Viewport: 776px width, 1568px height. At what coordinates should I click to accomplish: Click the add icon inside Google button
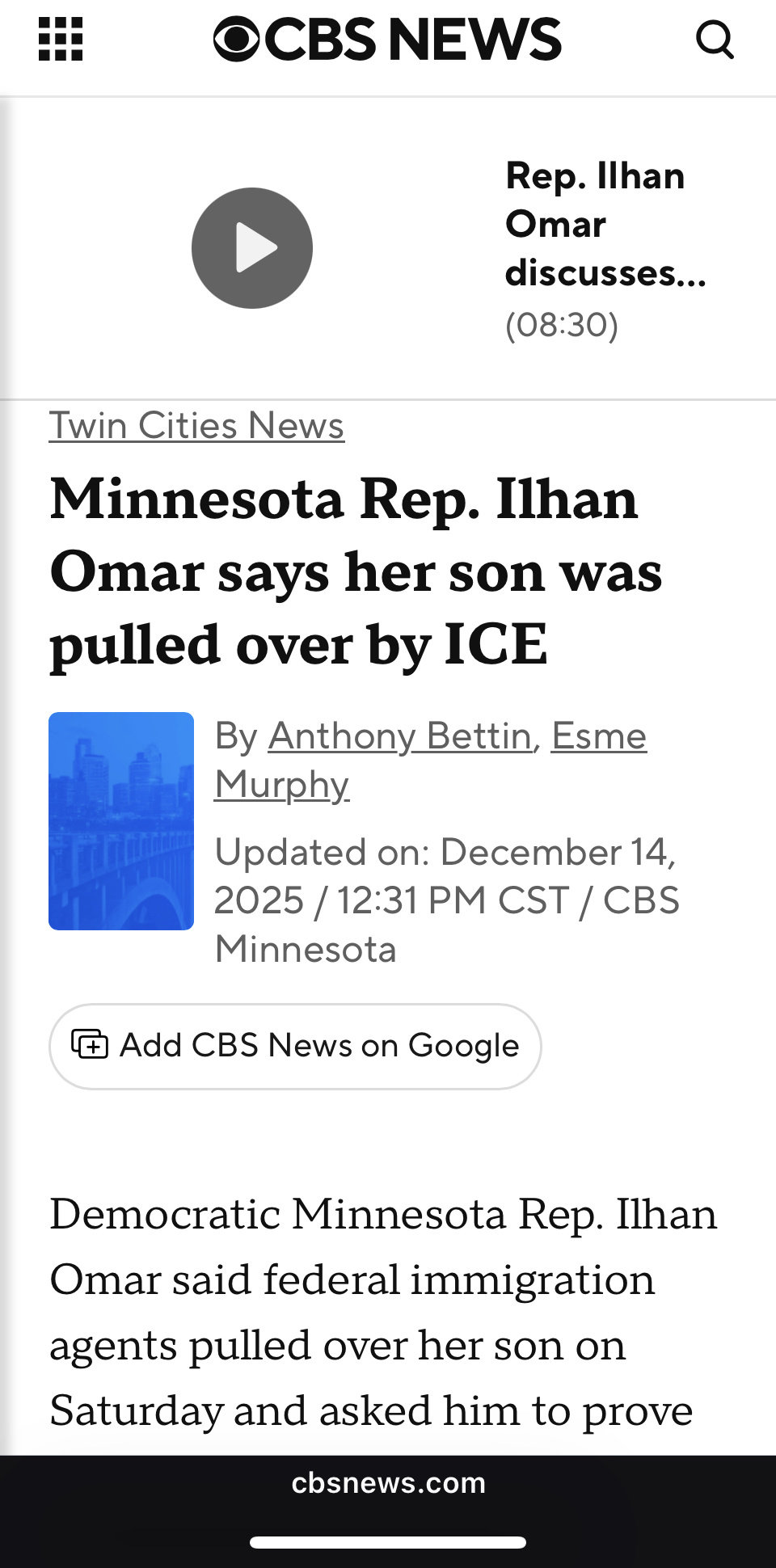pyautogui.click(x=90, y=1044)
